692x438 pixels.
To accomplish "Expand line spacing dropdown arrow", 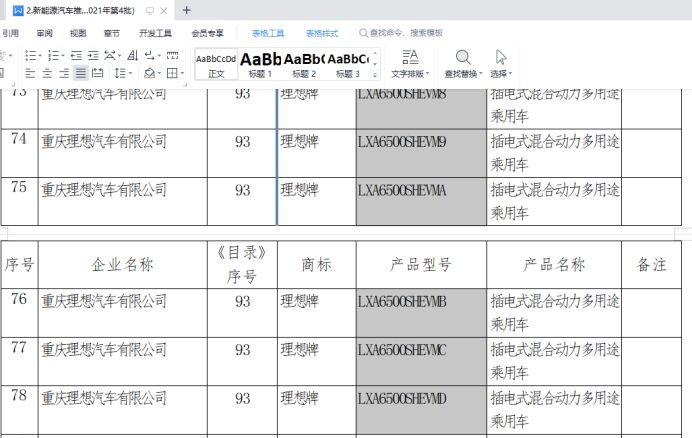I will (x=131, y=74).
